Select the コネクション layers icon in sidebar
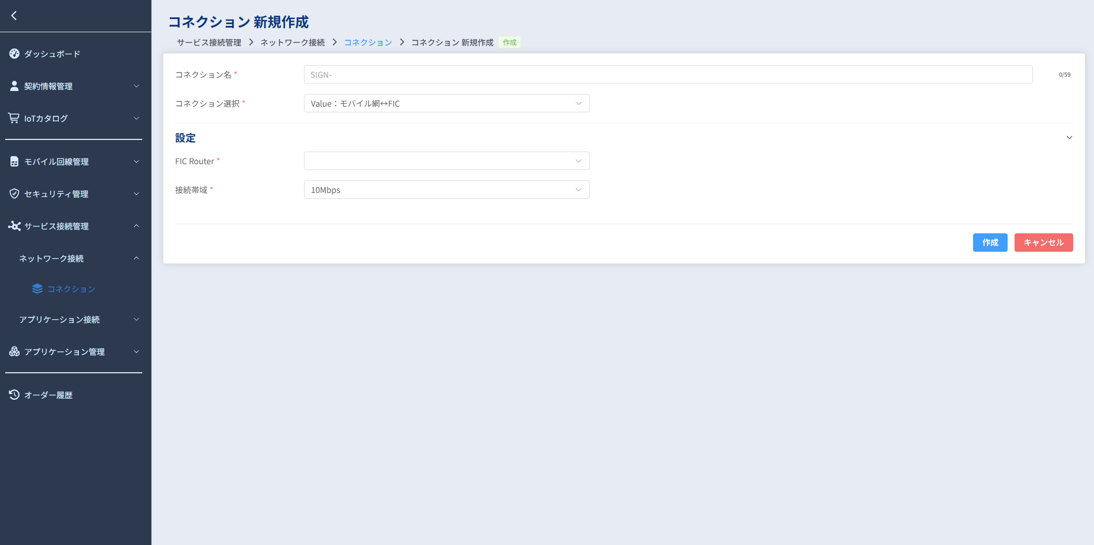Image resolution: width=1094 pixels, height=545 pixels. pyautogui.click(x=37, y=289)
